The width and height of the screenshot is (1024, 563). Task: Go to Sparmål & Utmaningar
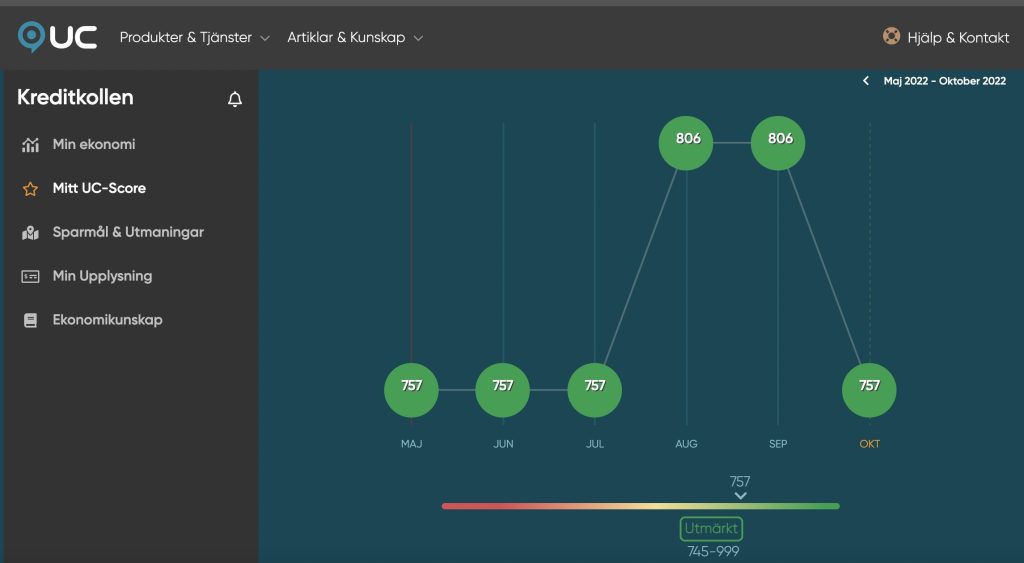point(128,232)
